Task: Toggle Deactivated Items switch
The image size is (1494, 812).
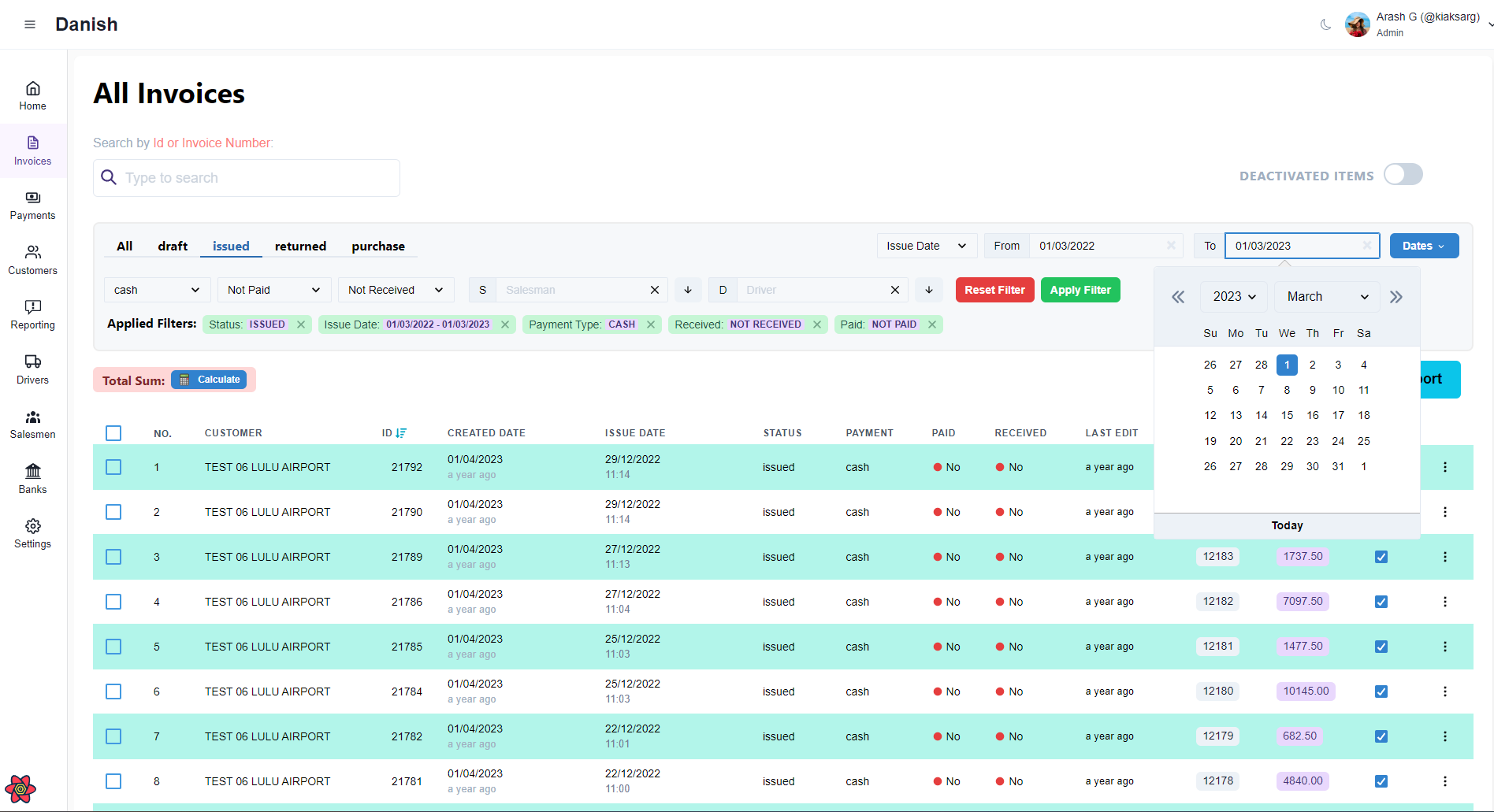Action: pos(1403,175)
